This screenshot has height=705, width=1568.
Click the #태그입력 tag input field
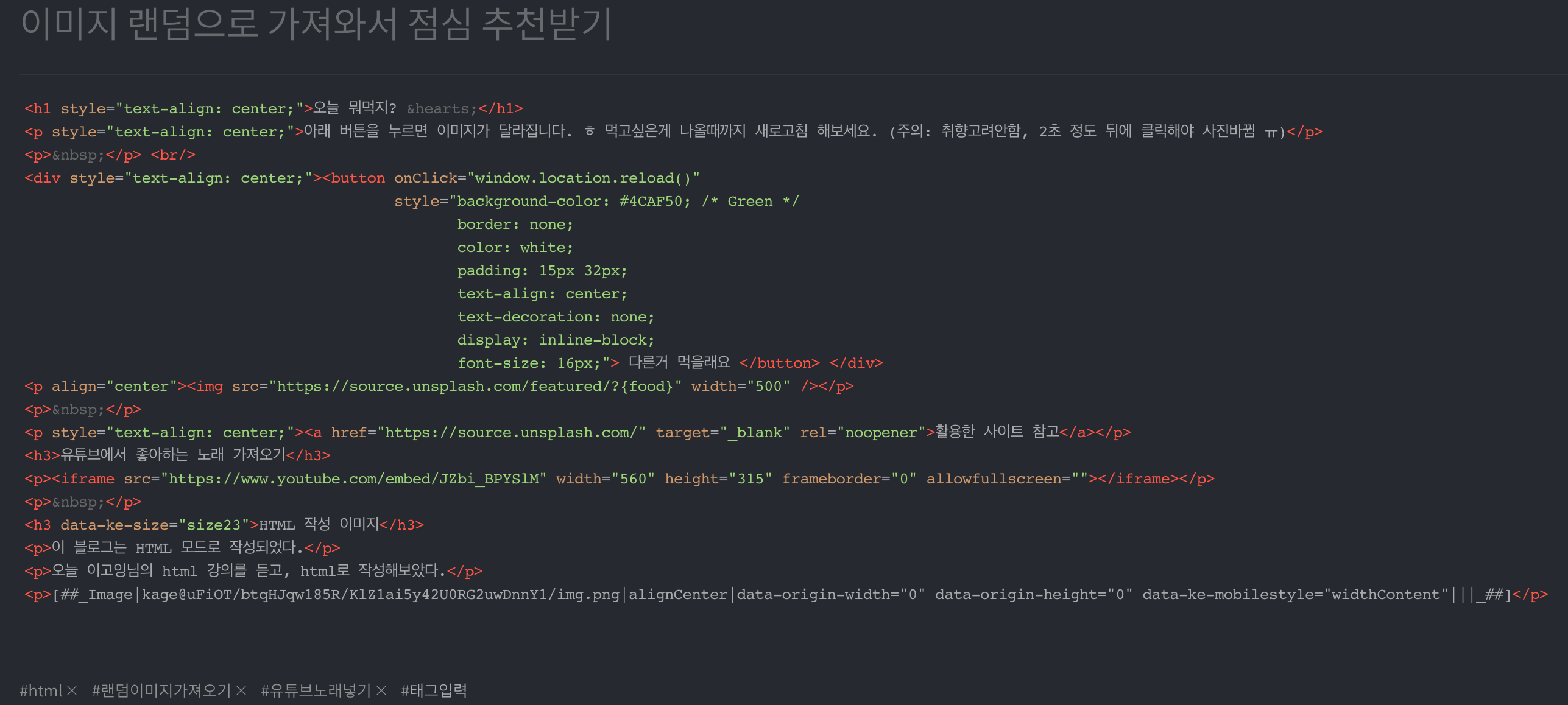(434, 690)
